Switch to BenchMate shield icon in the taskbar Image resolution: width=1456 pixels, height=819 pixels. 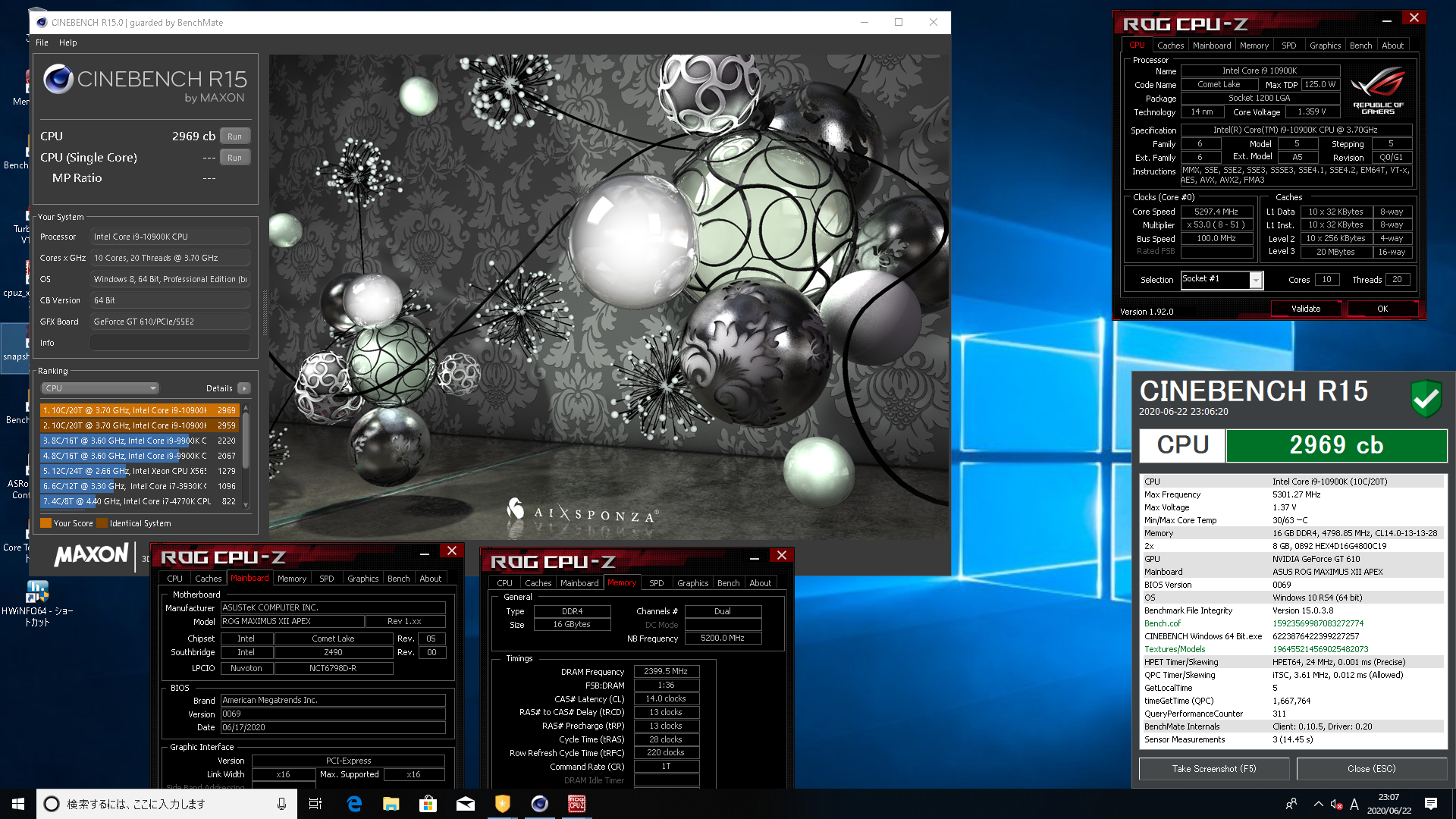(503, 804)
